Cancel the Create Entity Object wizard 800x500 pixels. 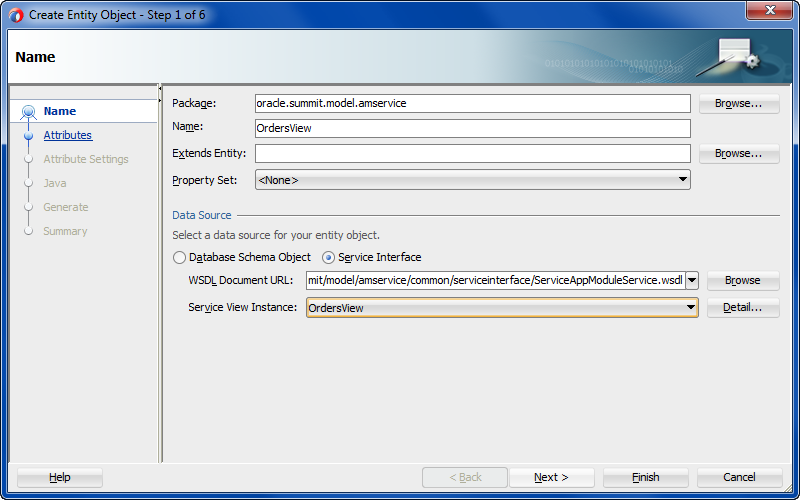pos(739,477)
